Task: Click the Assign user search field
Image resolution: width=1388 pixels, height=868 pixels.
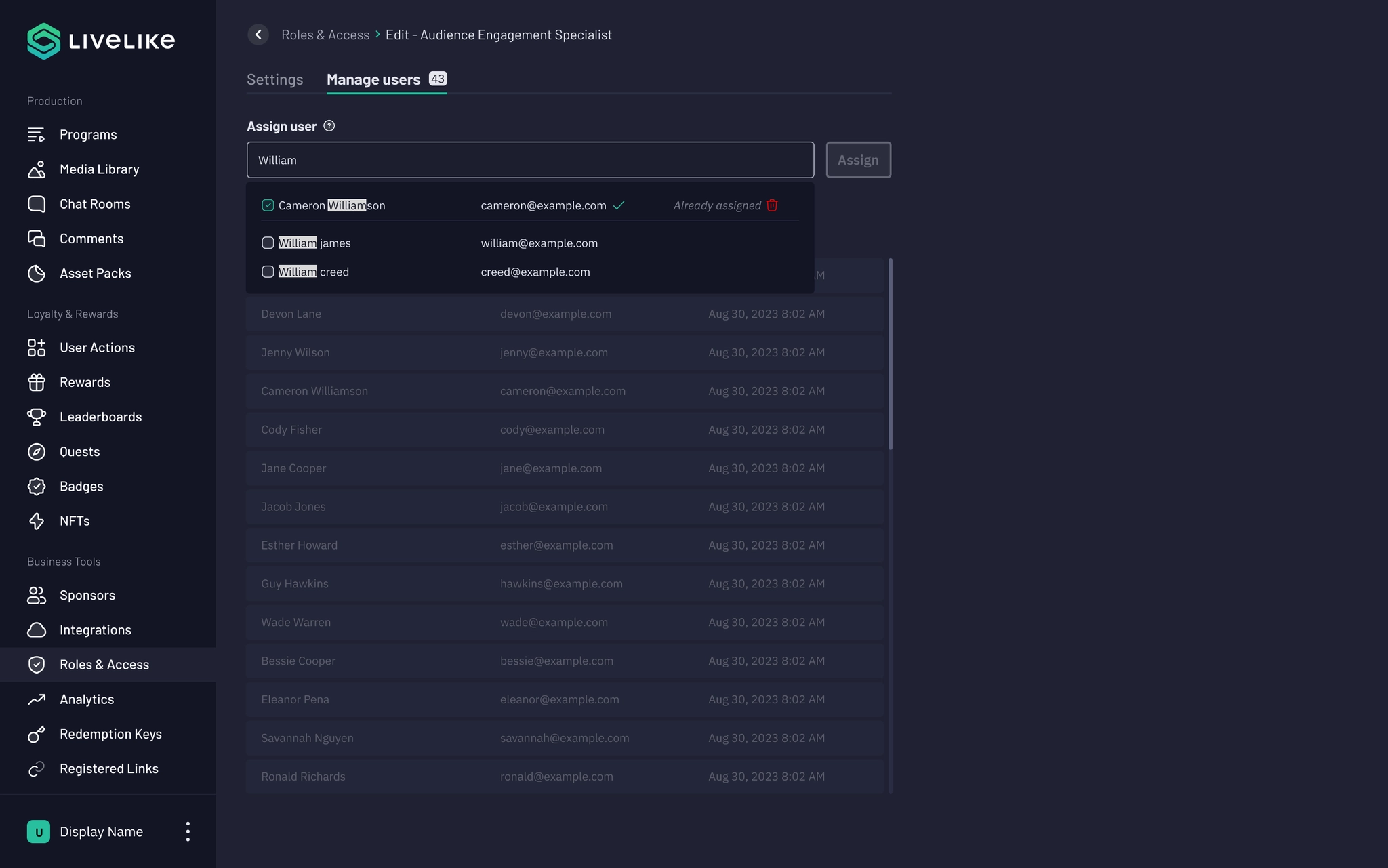Action: click(x=530, y=160)
